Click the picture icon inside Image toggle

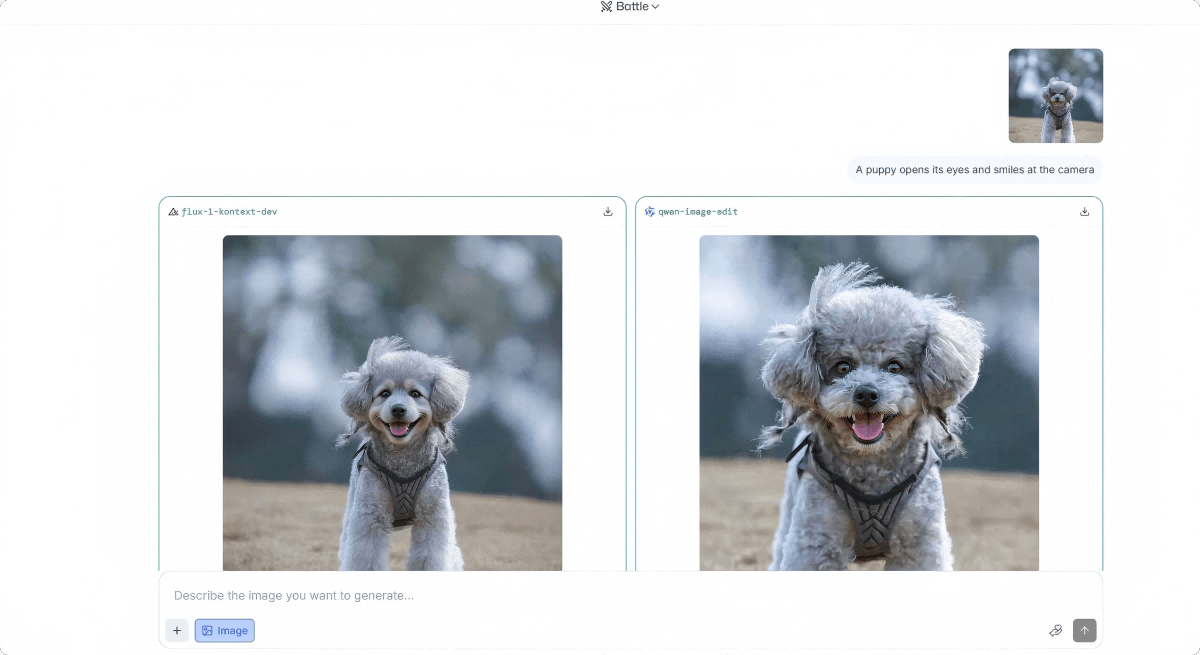point(207,631)
